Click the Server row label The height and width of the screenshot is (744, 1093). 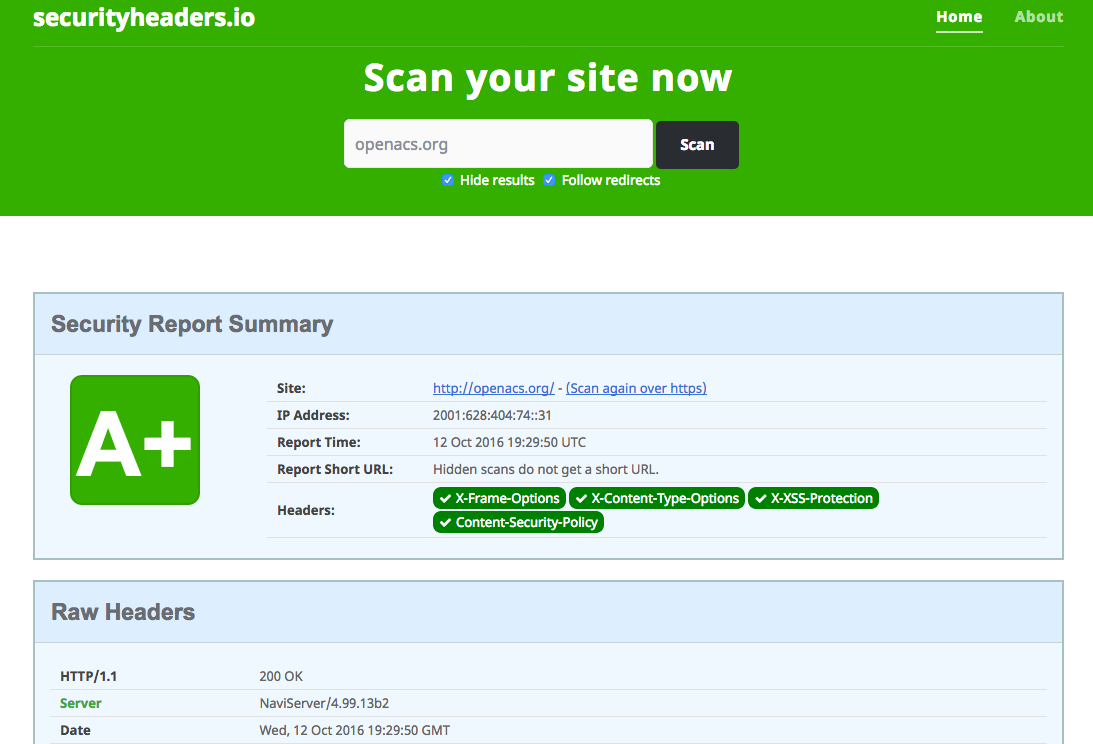coord(81,703)
